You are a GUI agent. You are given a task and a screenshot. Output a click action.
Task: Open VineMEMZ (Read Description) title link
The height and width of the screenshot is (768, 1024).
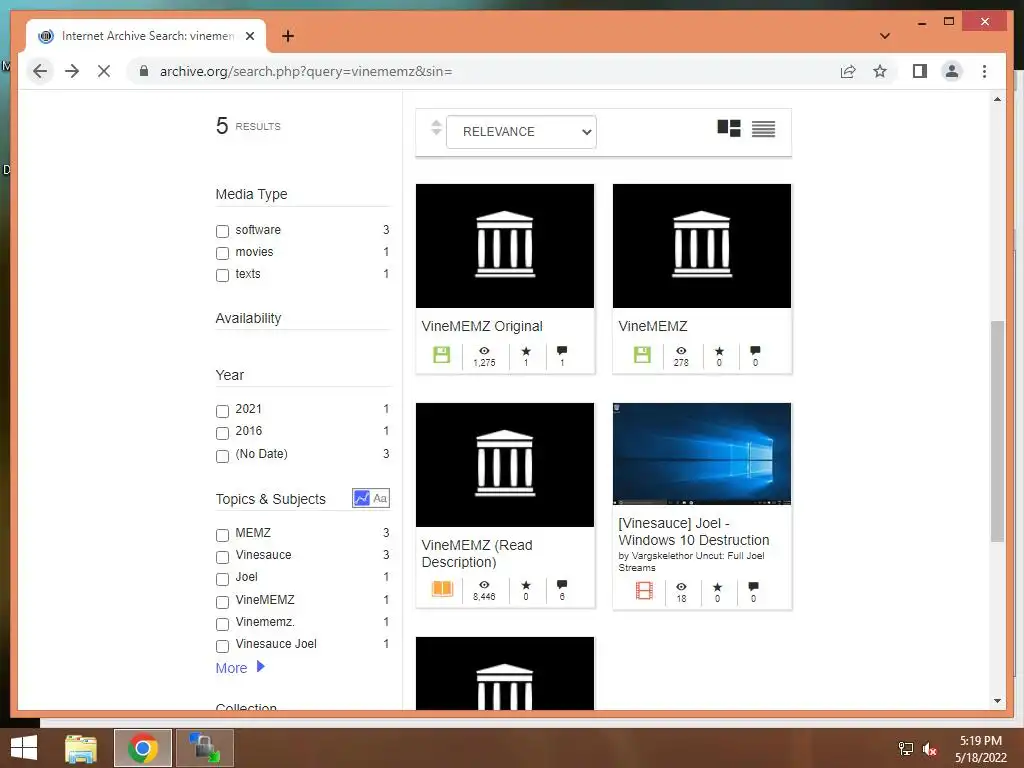477,553
